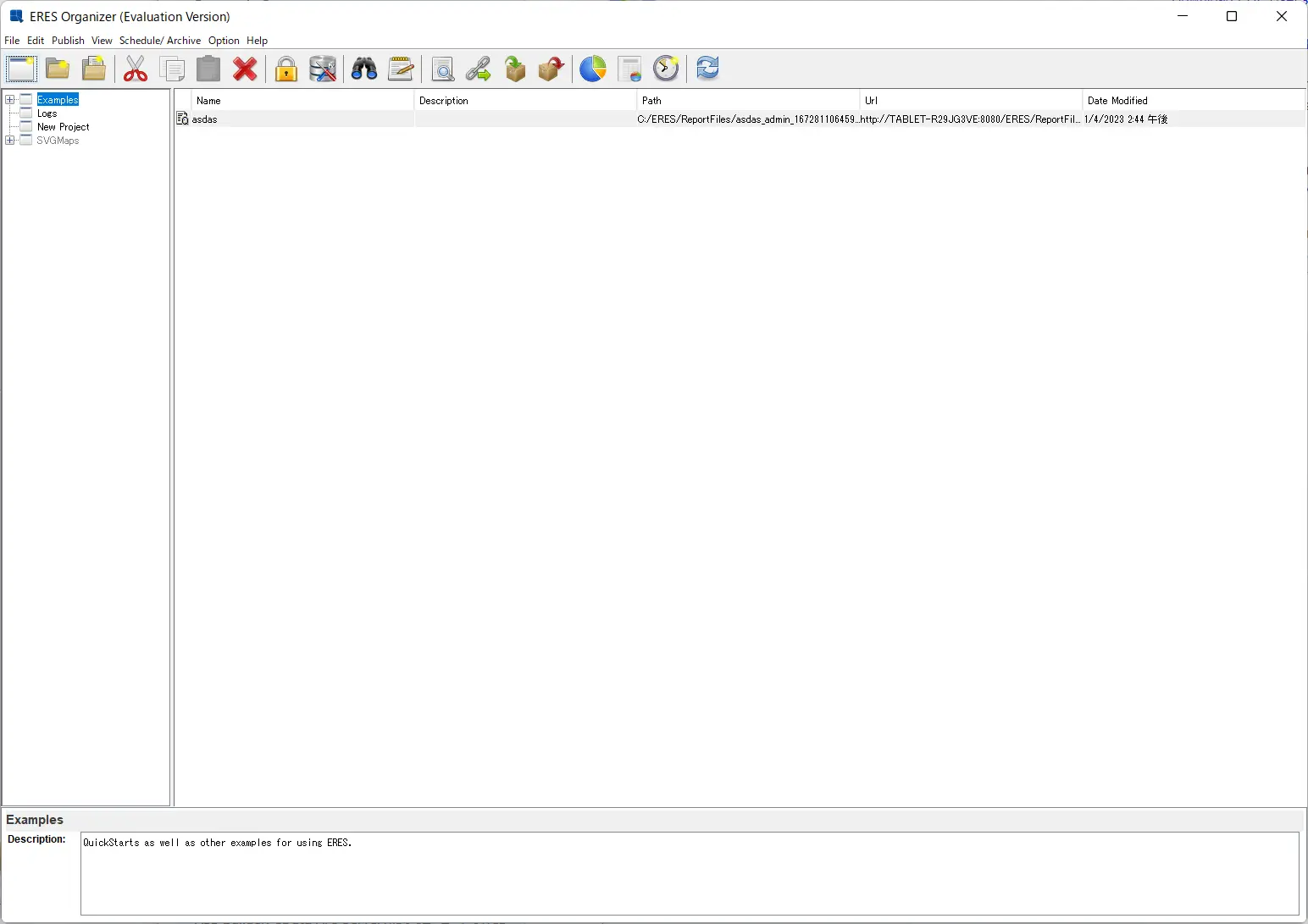Select the New Project tree item
Image resolution: width=1308 pixels, height=924 pixels.
coord(63,127)
